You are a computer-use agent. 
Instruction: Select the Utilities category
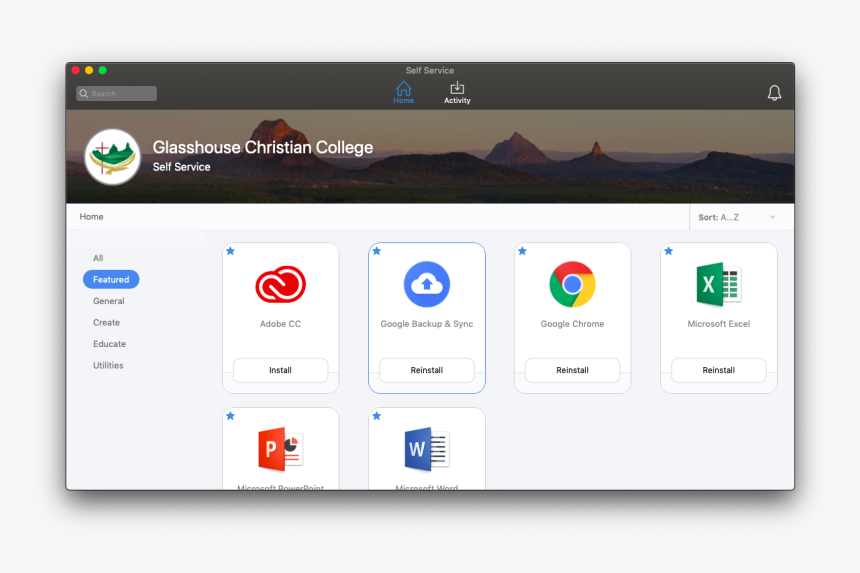click(x=108, y=365)
